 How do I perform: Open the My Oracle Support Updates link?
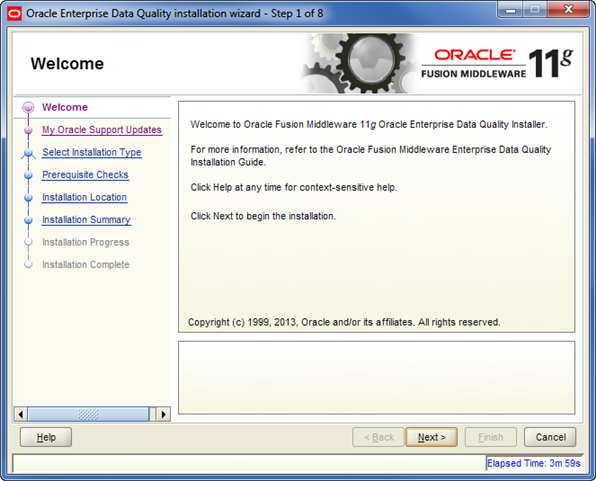(x=102, y=130)
